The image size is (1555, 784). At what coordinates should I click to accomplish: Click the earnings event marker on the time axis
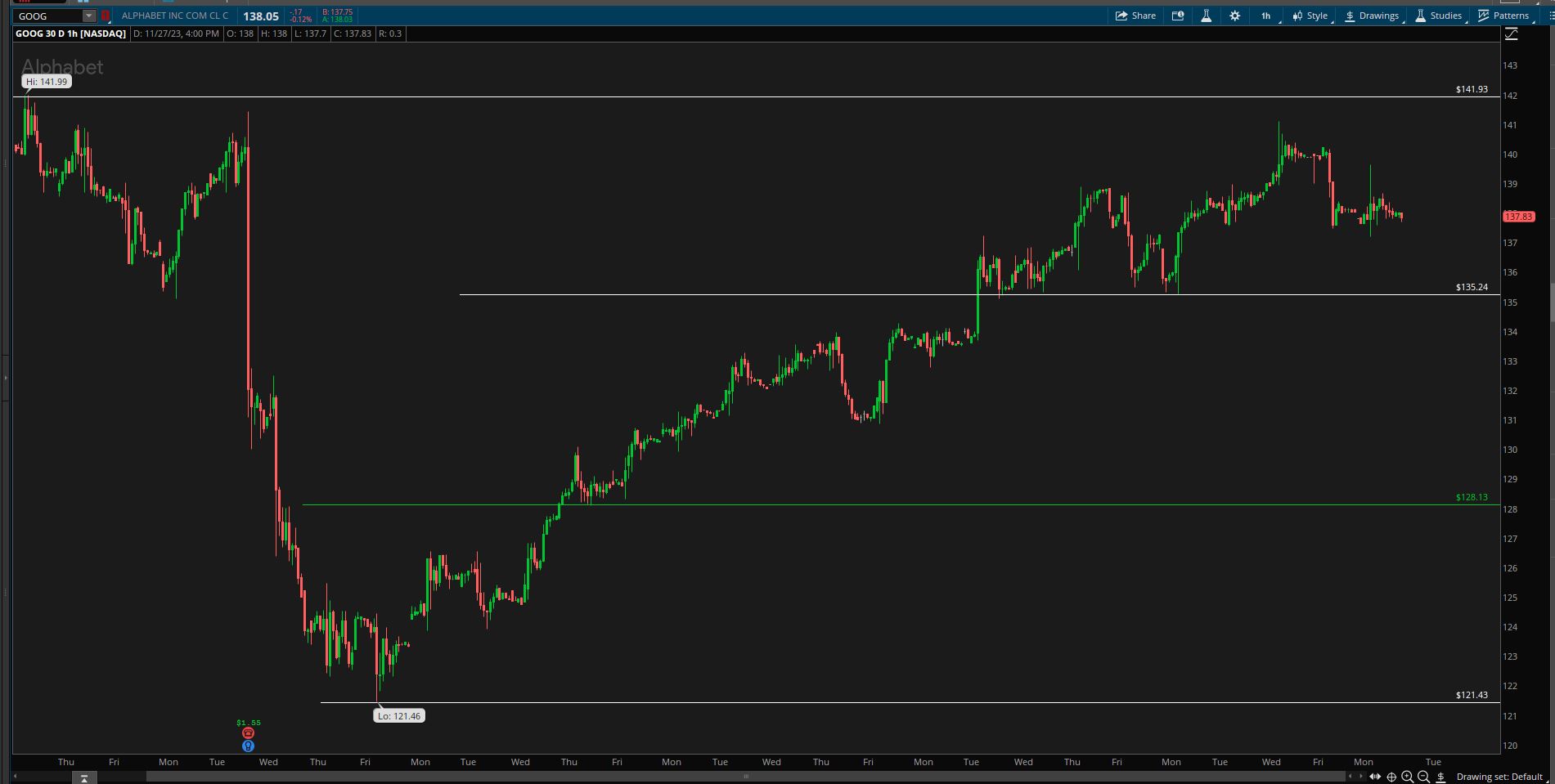point(249,733)
